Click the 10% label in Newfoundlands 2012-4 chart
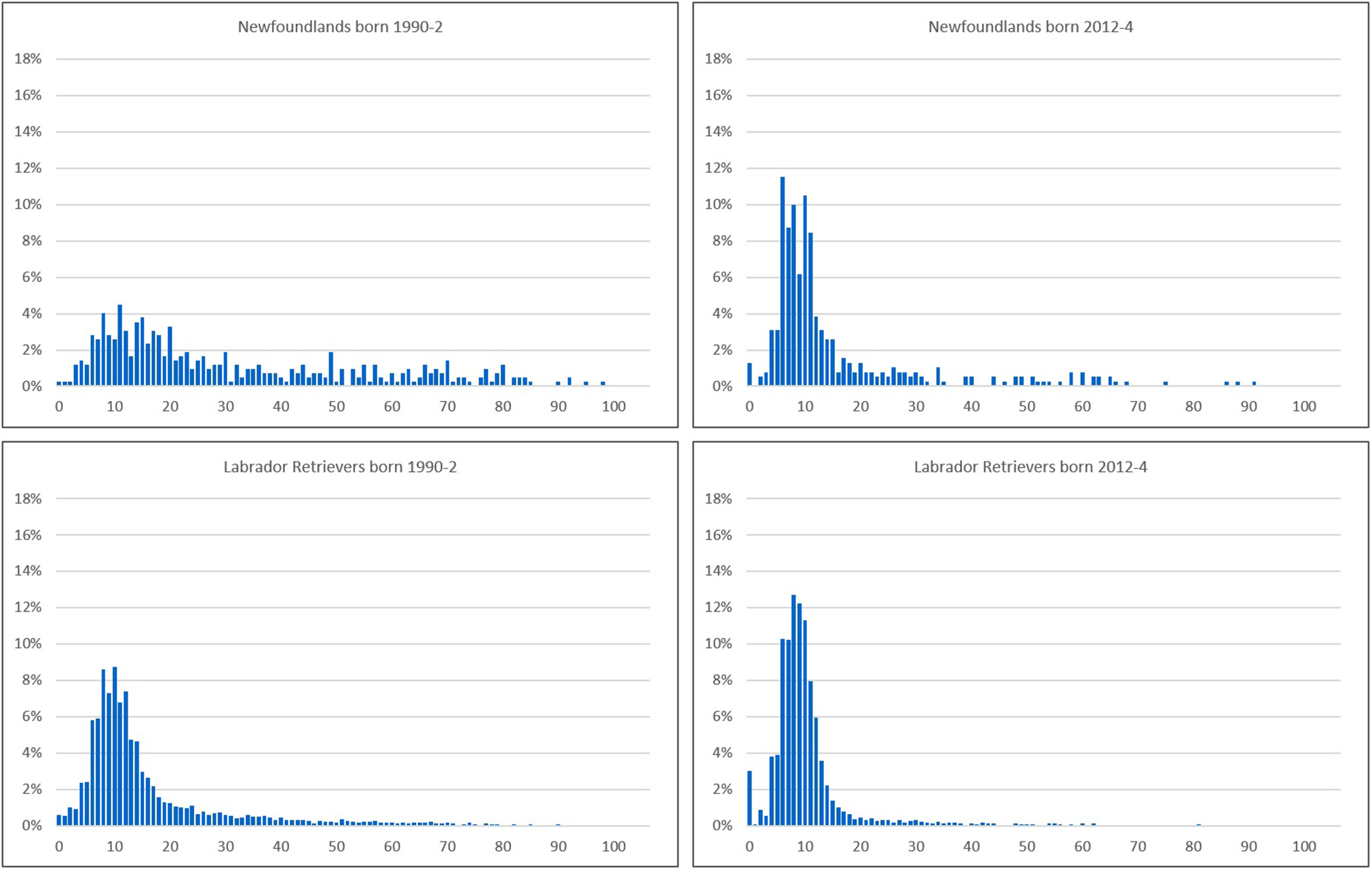 point(718,204)
